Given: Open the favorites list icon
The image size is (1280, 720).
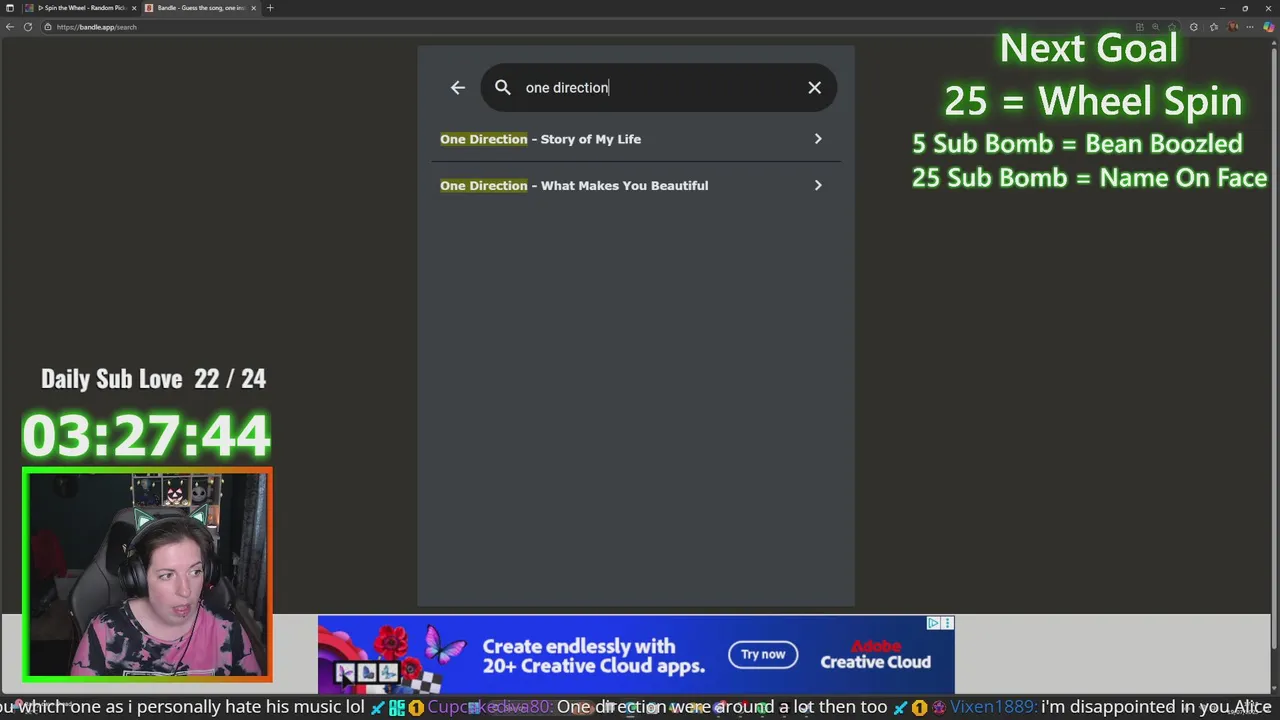Looking at the screenshot, I should pos(1214,27).
